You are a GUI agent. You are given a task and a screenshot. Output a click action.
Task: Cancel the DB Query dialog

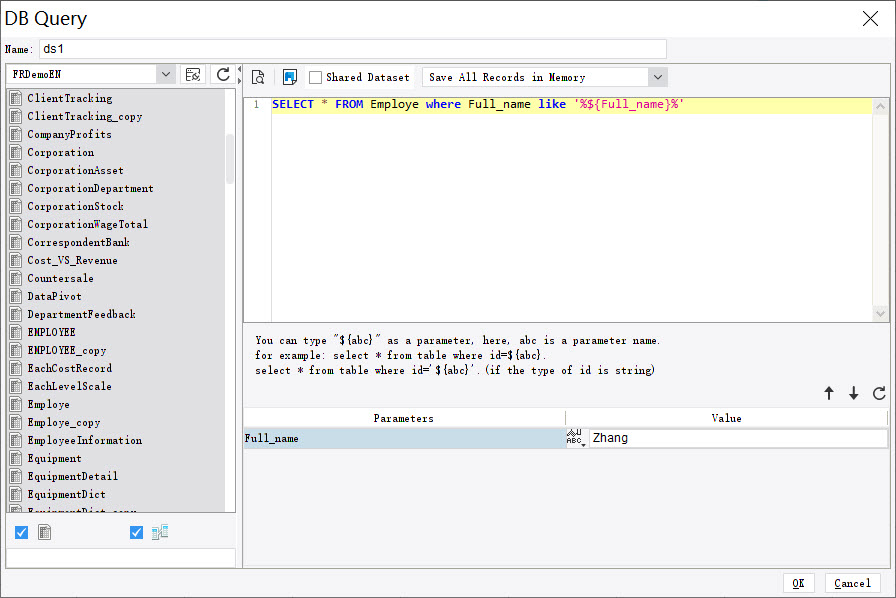coord(852,583)
